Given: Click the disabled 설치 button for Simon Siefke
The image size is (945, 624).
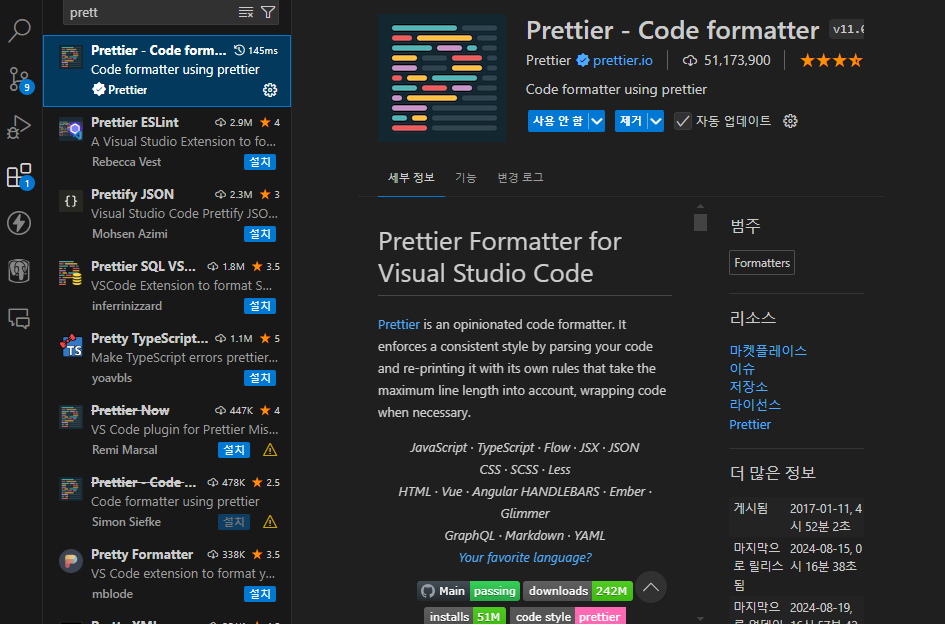Looking at the screenshot, I should (234, 522).
